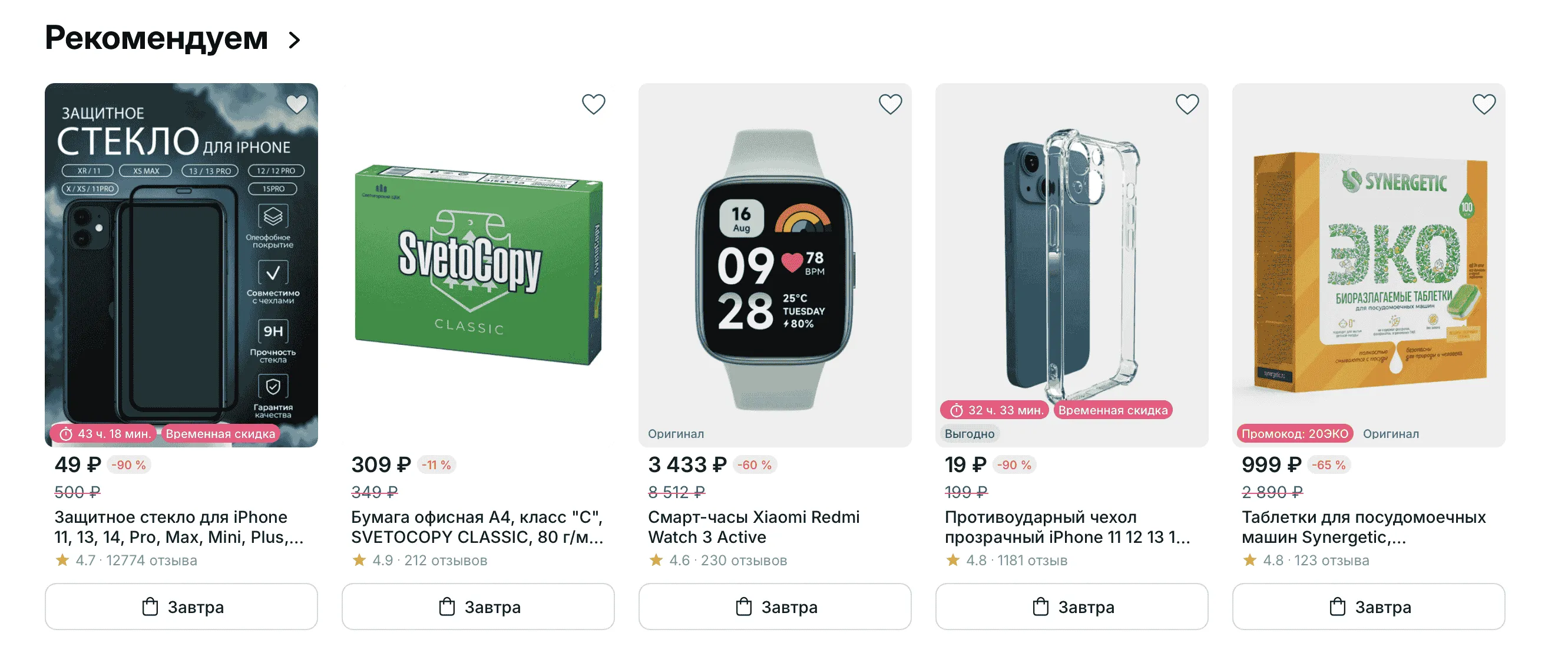Click the 43 ч. 18 мин. timer badge
The height and width of the screenshot is (659, 1568).
click(x=106, y=434)
